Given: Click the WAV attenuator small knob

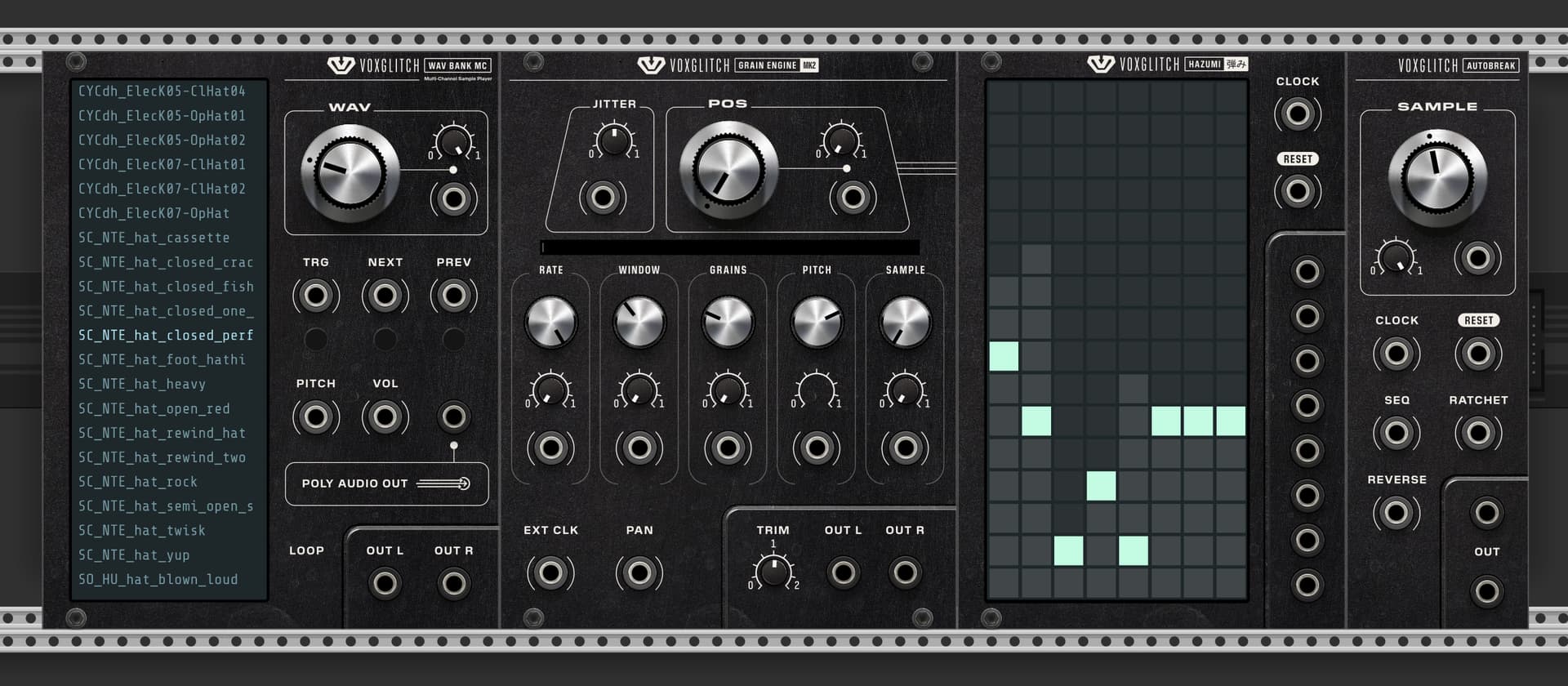Looking at the screenshot, I should click(x=453, y=143).
